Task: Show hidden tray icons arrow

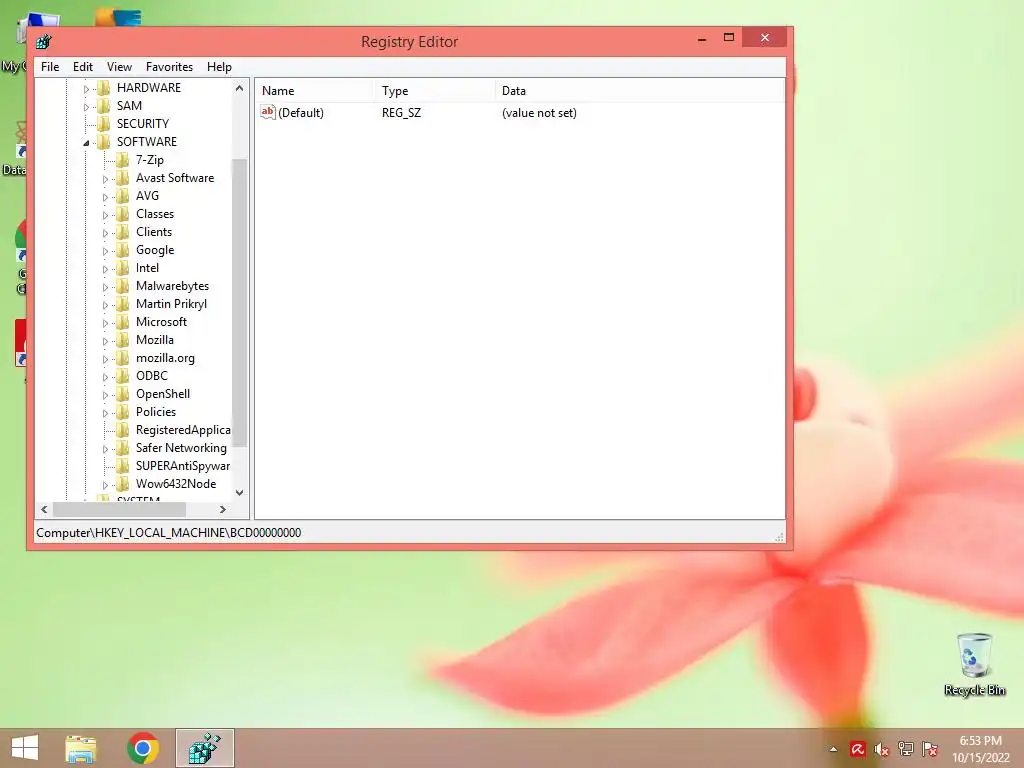Action: click(833, 749)
